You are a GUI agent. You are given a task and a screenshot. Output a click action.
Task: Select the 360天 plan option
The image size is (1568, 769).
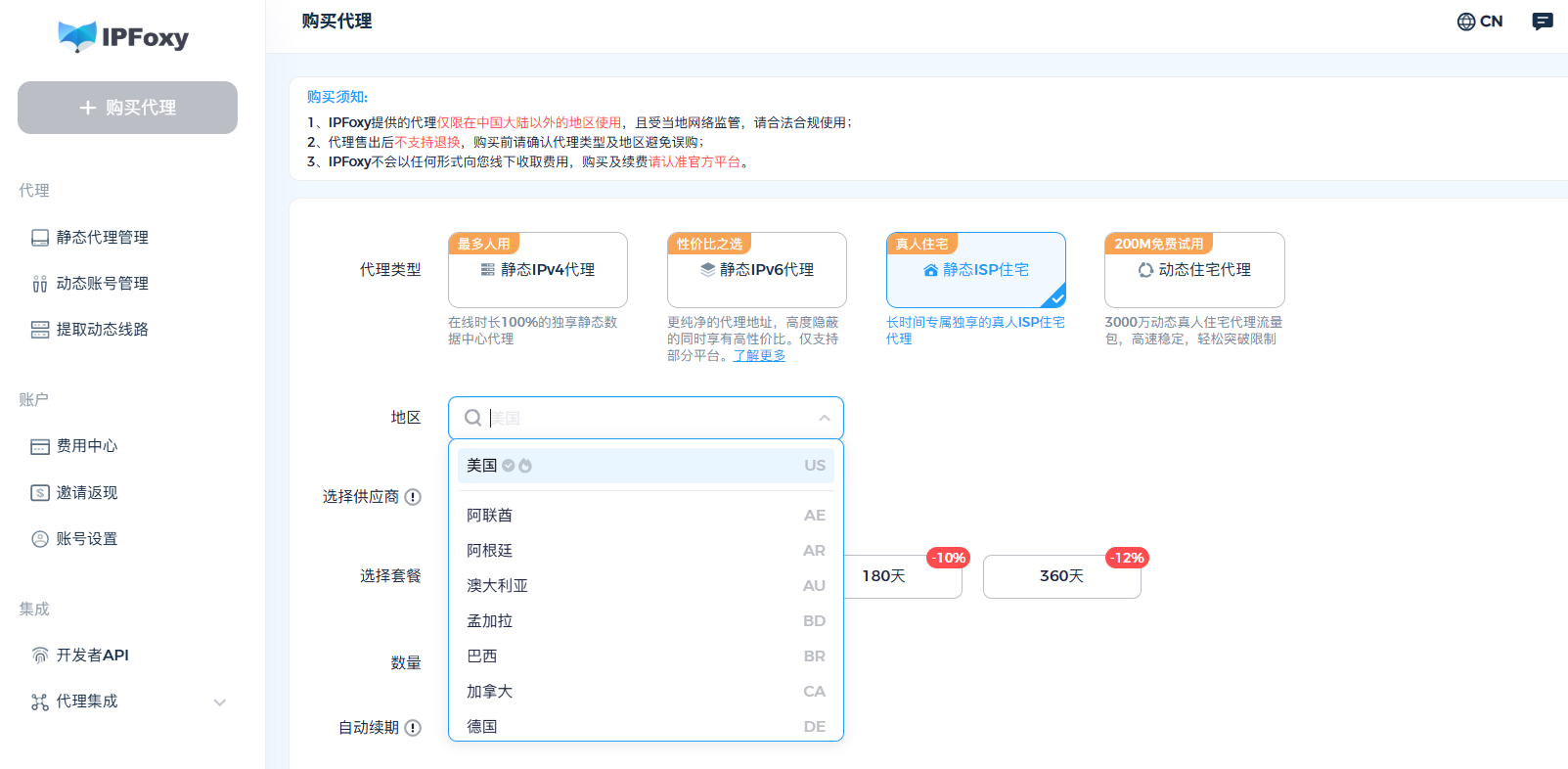(x=1061, y=576)
